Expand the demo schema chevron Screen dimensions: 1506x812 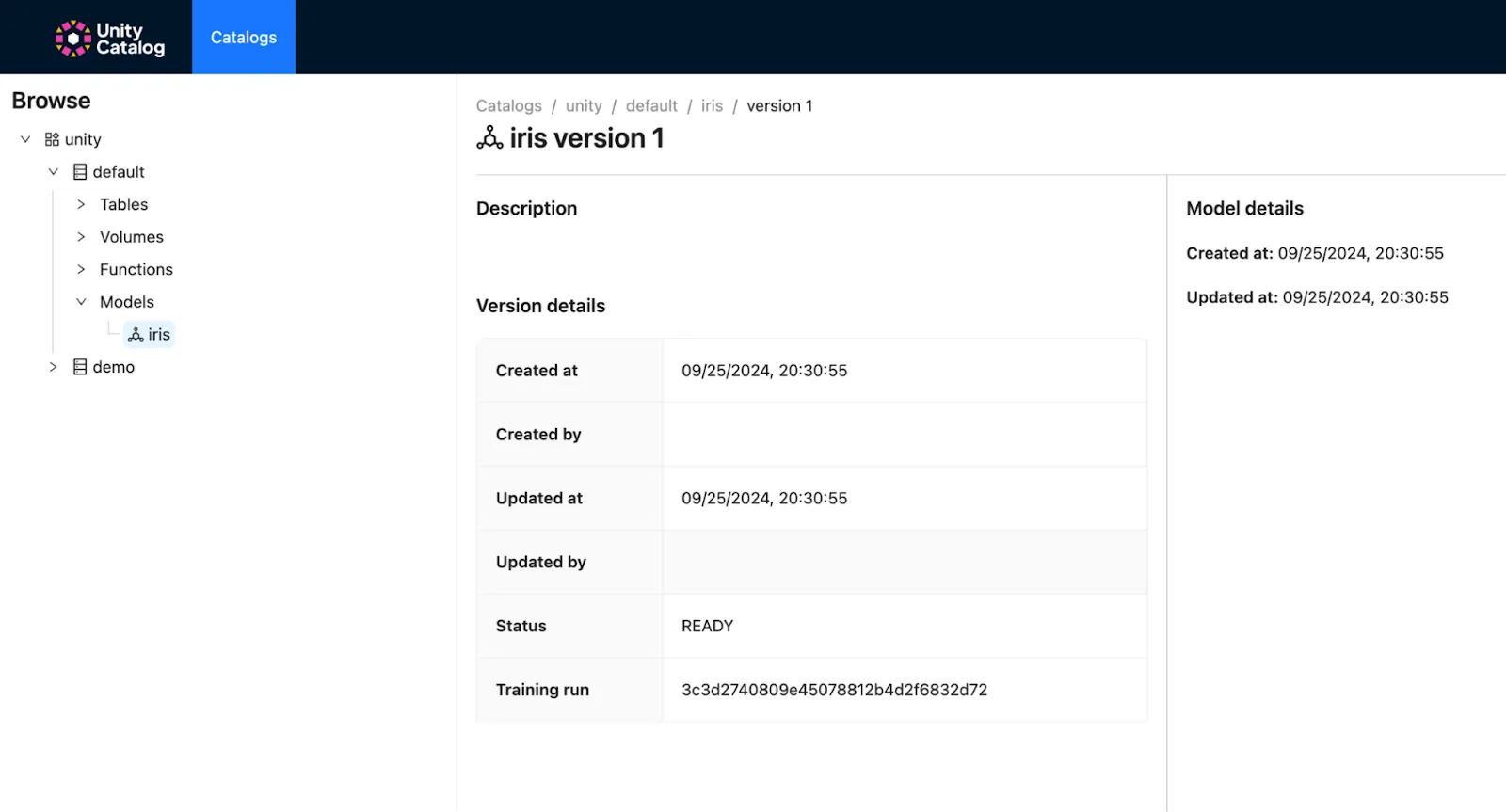click(x=54, y=367)
